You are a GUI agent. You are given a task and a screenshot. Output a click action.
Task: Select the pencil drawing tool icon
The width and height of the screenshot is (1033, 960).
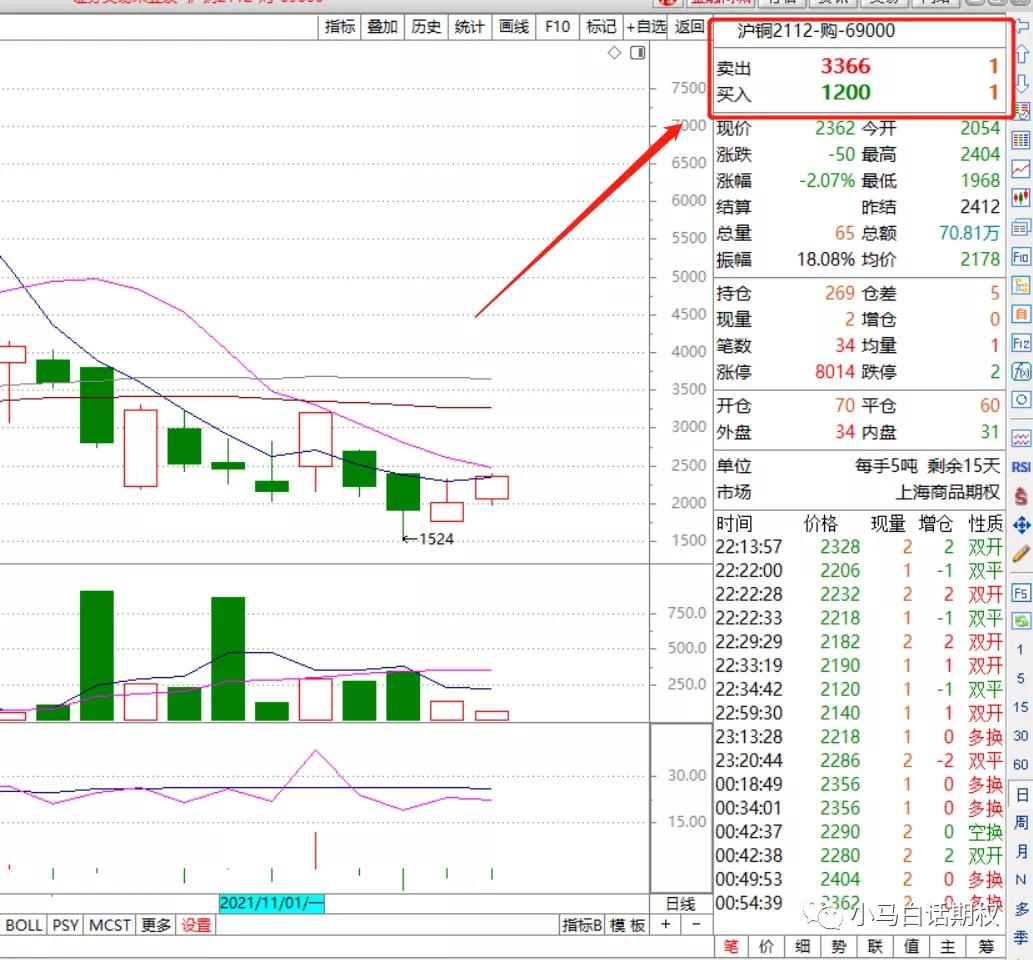click(x=1021, y=553)
